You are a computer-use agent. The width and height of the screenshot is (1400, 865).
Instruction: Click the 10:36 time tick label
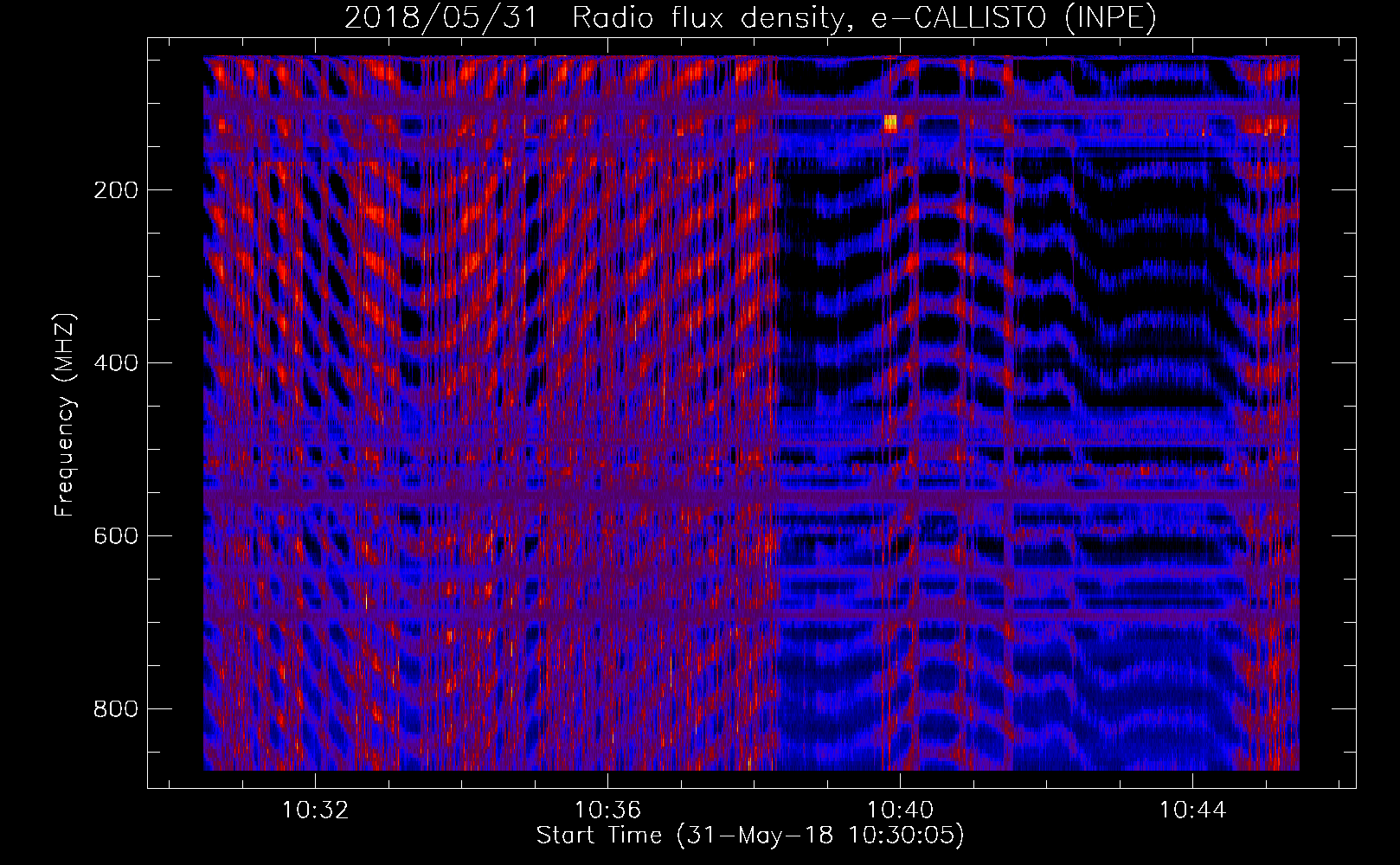pyautogui.click(x=608, y=811)
